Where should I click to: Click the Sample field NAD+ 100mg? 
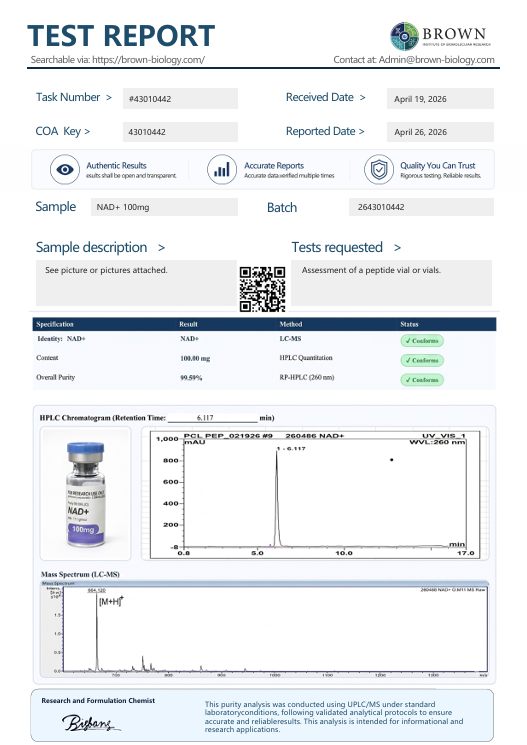[x=164, y=207]
